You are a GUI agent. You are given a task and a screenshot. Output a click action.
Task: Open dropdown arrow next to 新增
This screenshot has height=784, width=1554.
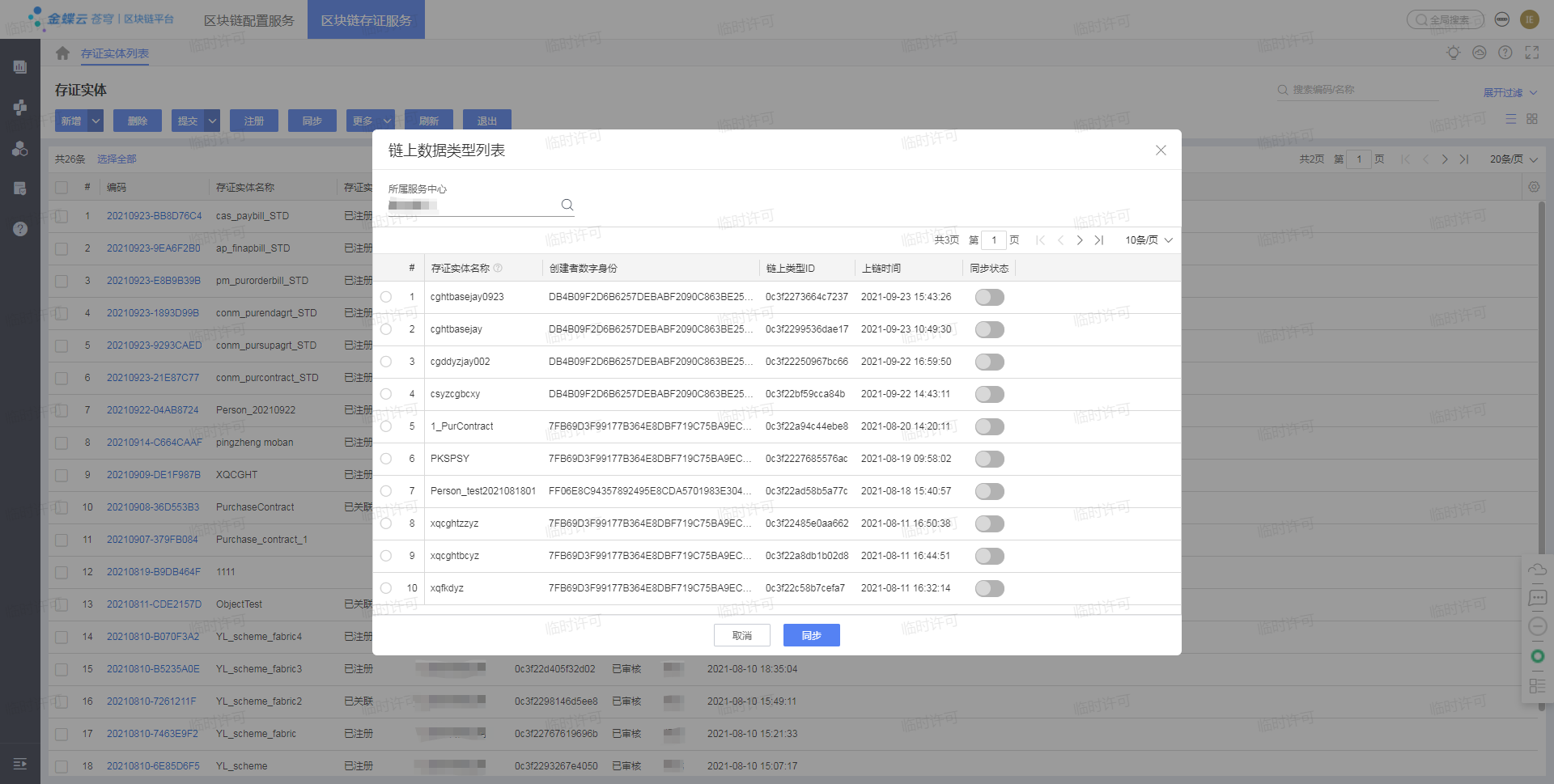96,121
